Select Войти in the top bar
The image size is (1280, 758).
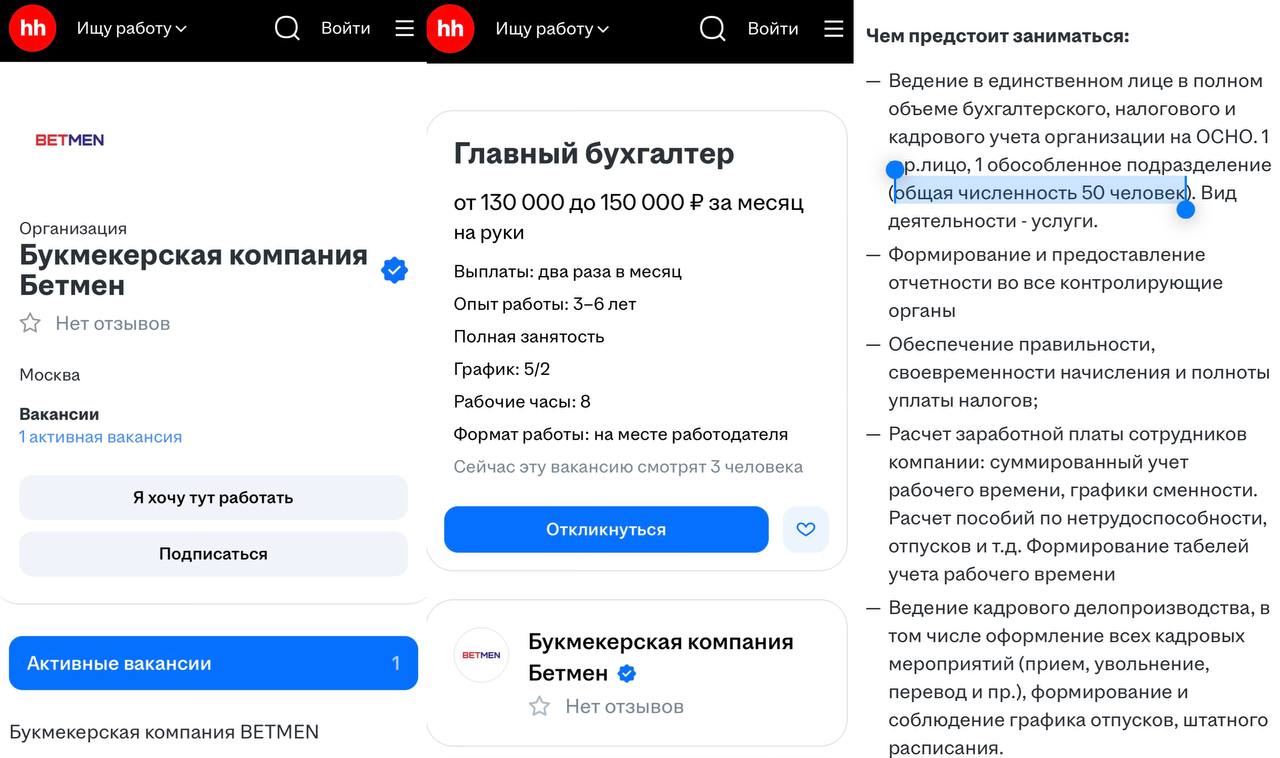(x=346, y=28)
